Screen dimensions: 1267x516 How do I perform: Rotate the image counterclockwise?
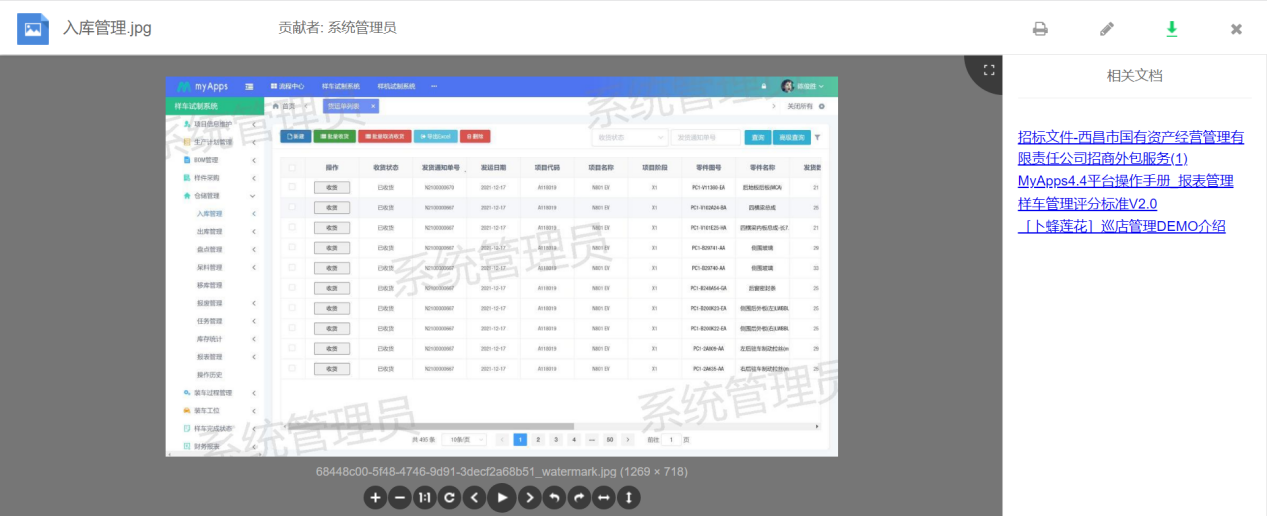(555, 497)
